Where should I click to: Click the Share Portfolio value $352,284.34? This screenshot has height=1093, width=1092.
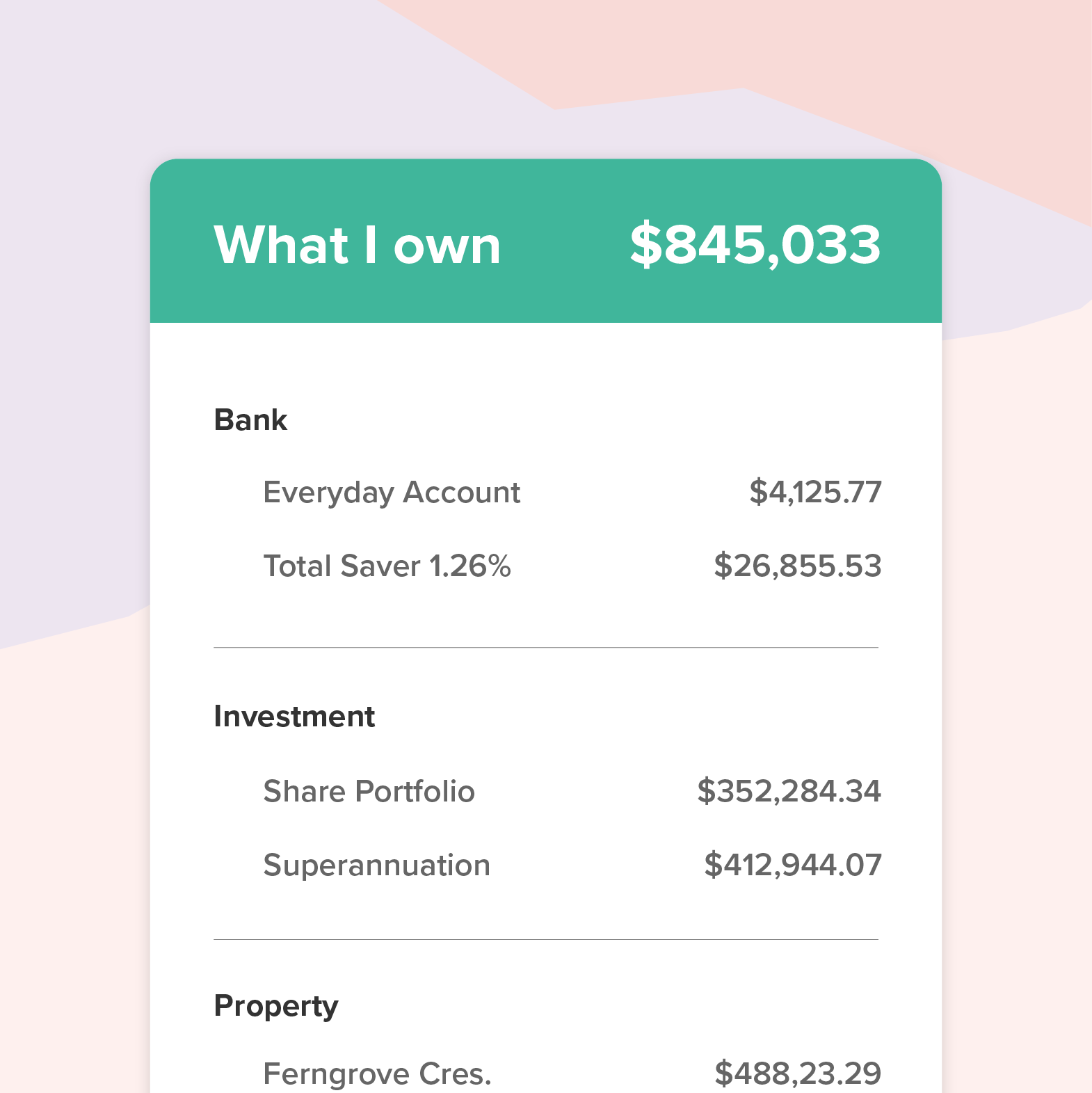[789, 792]
